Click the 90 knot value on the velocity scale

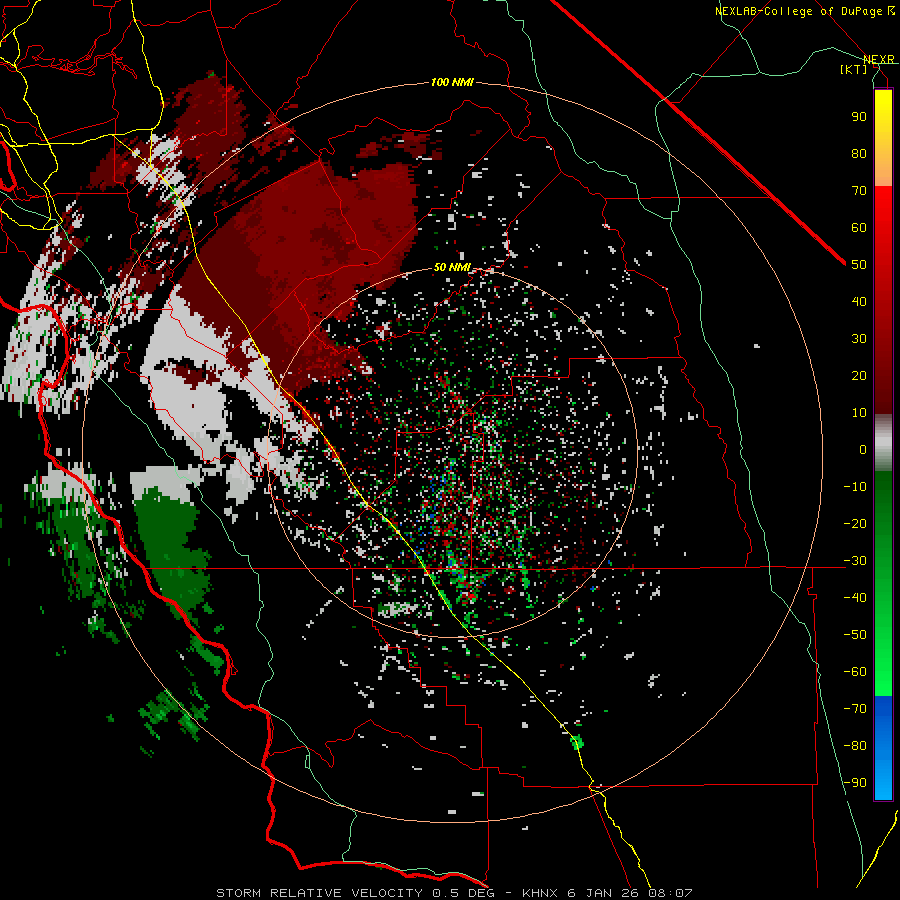tap(859, 117)
